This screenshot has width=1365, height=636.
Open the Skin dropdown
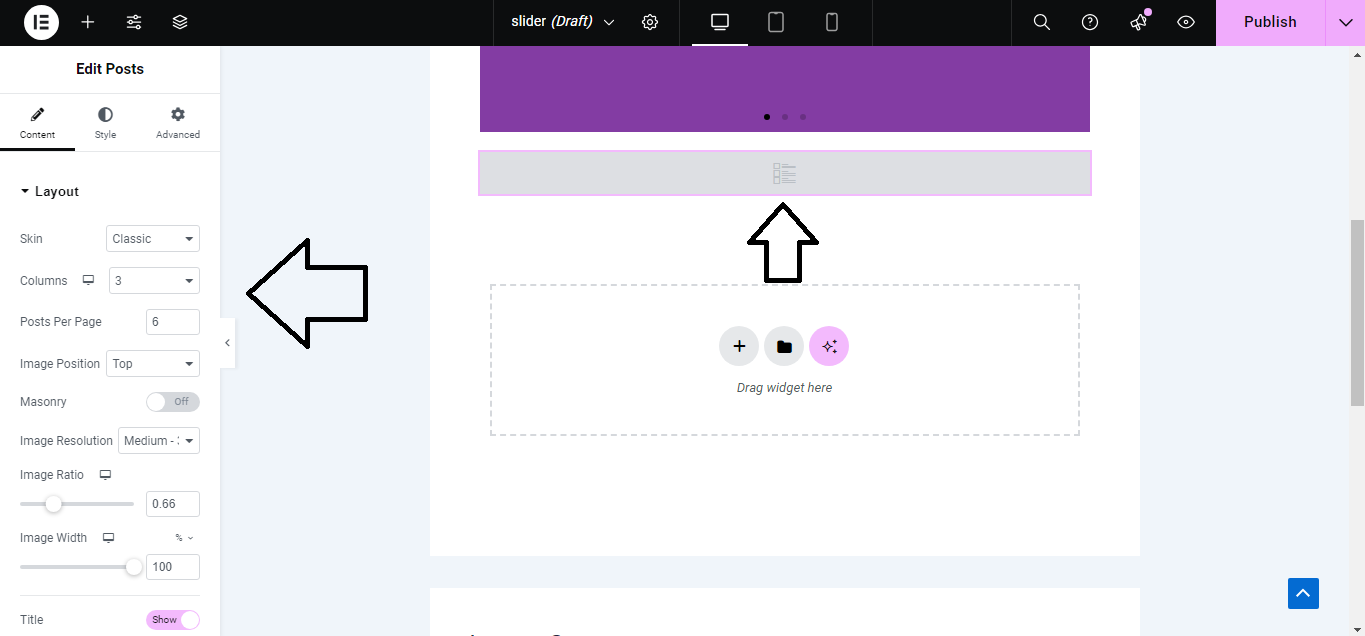tap(153, 239)
